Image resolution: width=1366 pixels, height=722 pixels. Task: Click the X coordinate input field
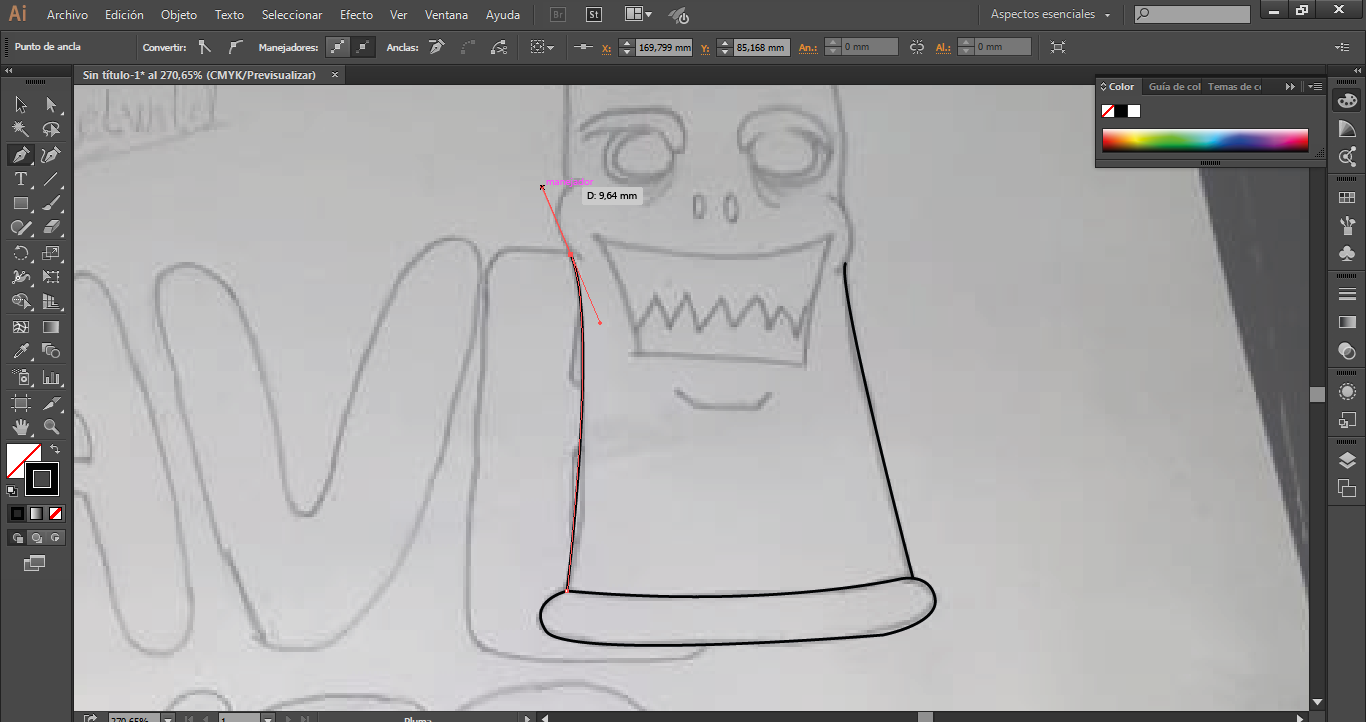664,47
